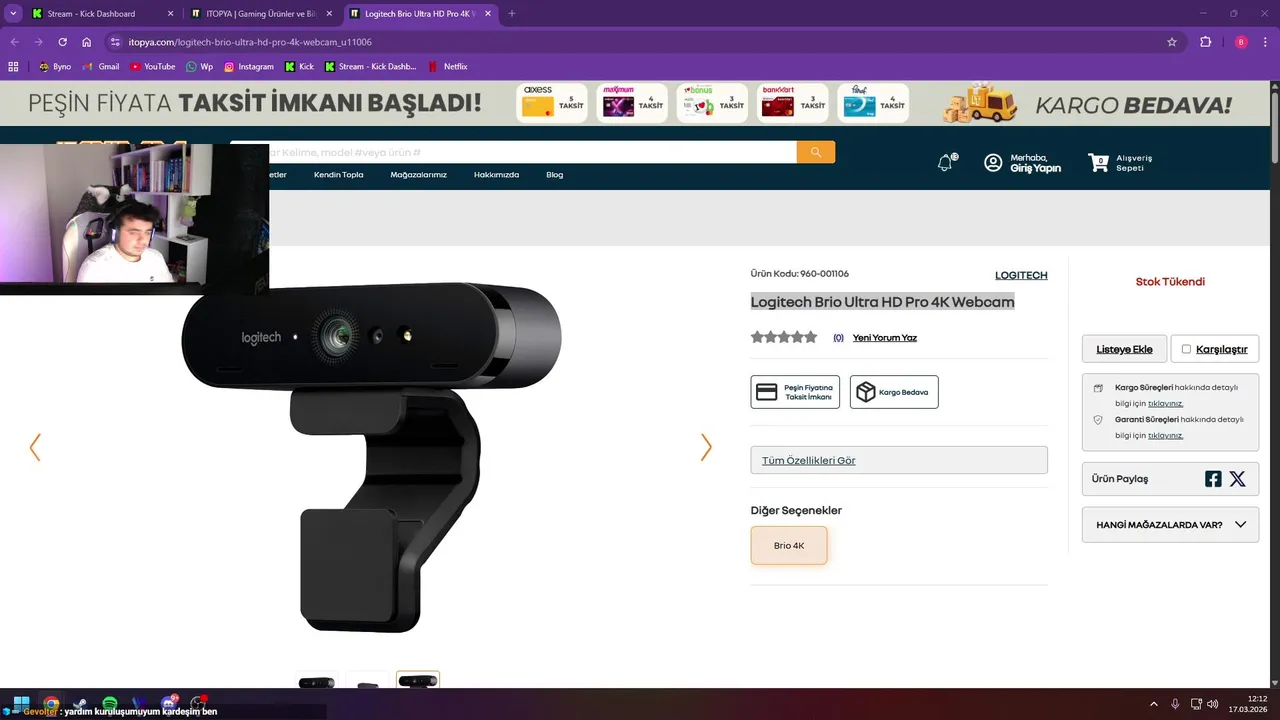
Task: Select the Brio 4K option
Action: (789, 546)
